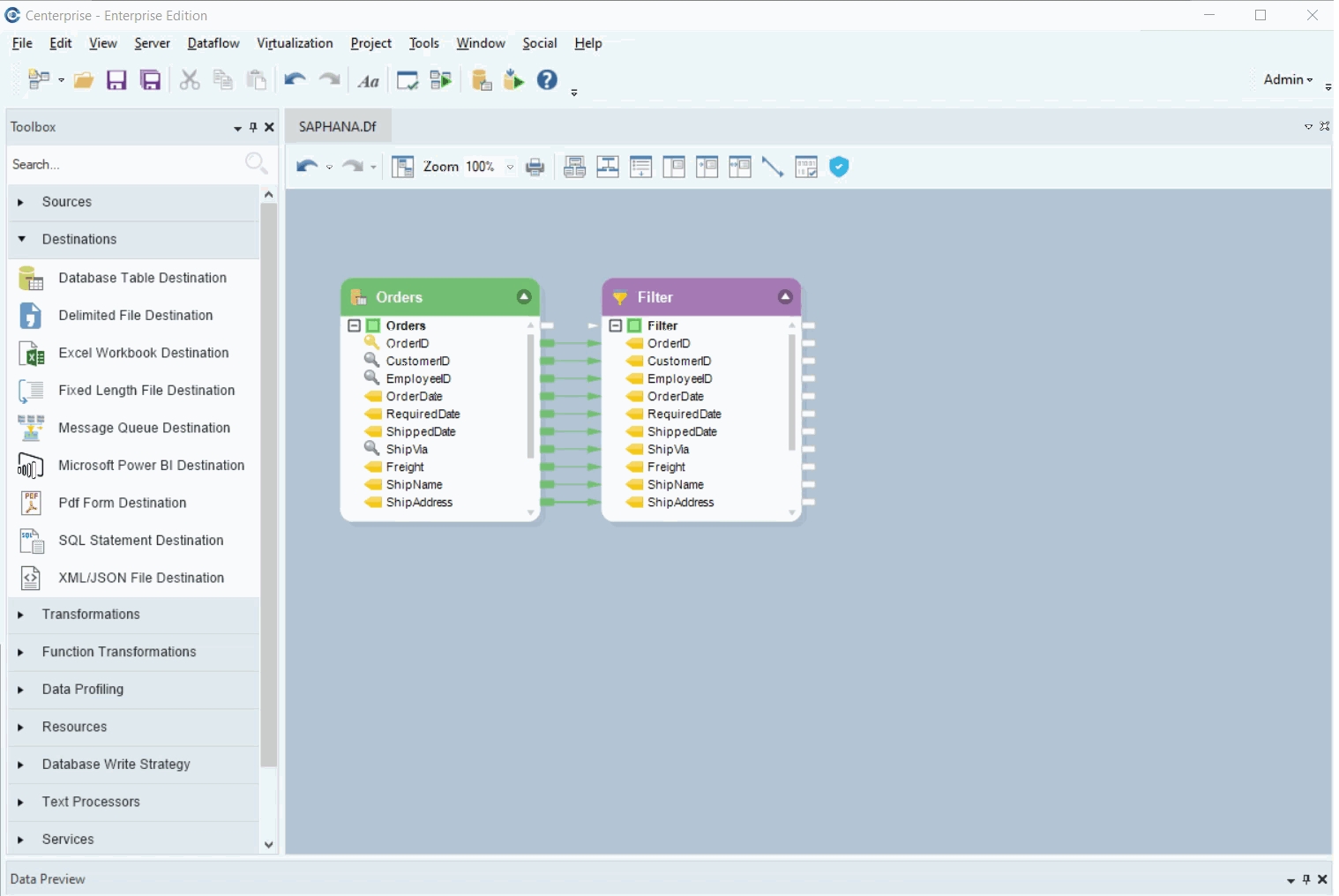The image size is (1339, 896).
Task: Click the Save icon in main toolbar
Action: (x=116, y=80)
